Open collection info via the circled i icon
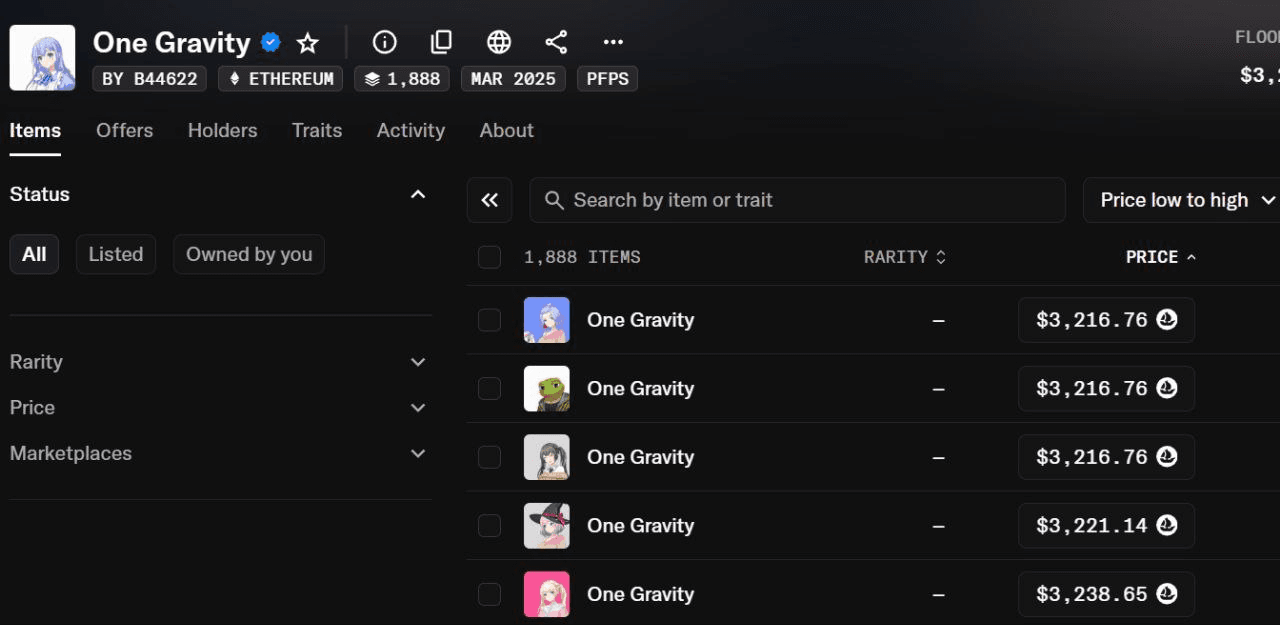1280x625 pixels. click(384, 42)
